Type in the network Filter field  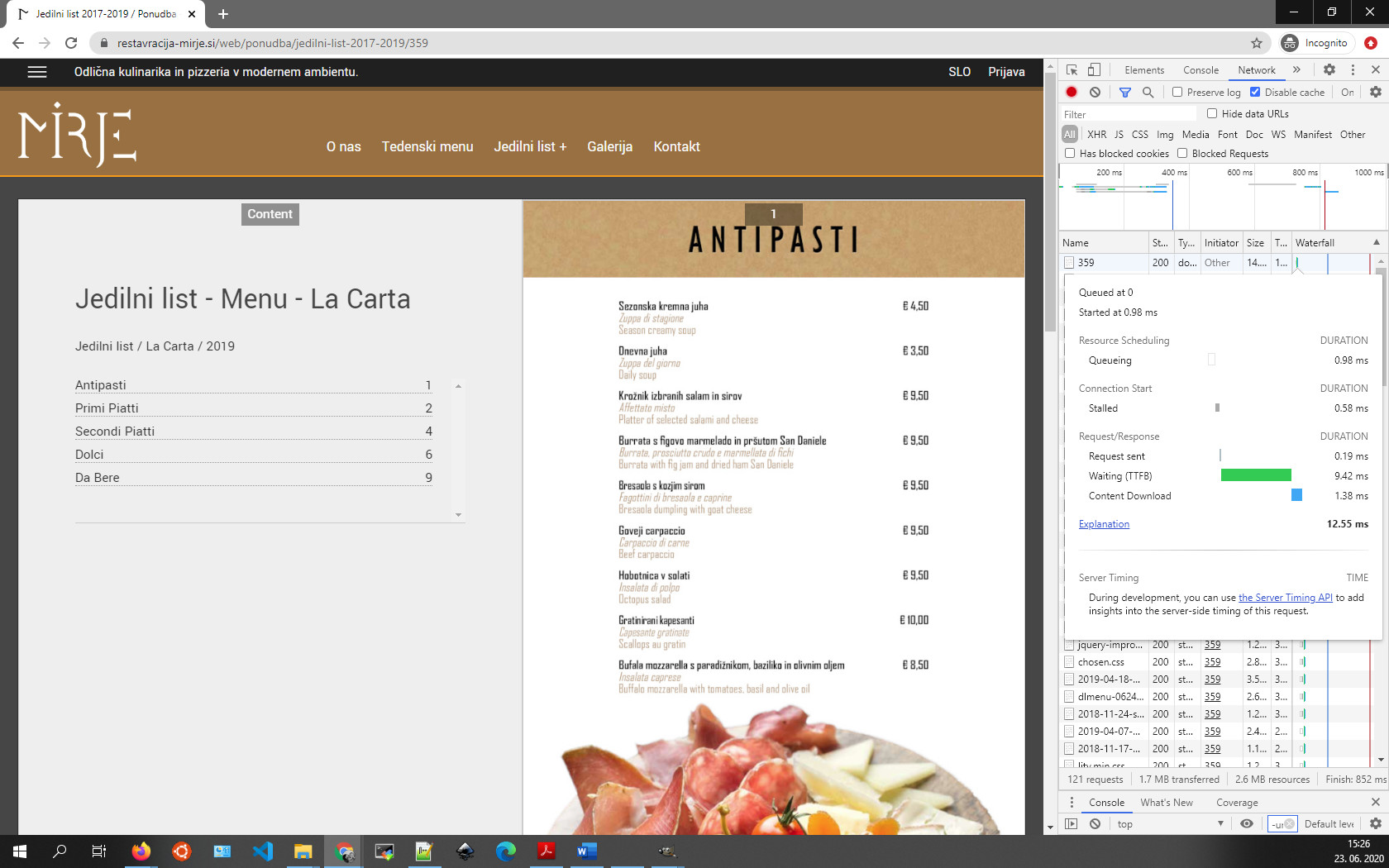(x=1128, y=114)
